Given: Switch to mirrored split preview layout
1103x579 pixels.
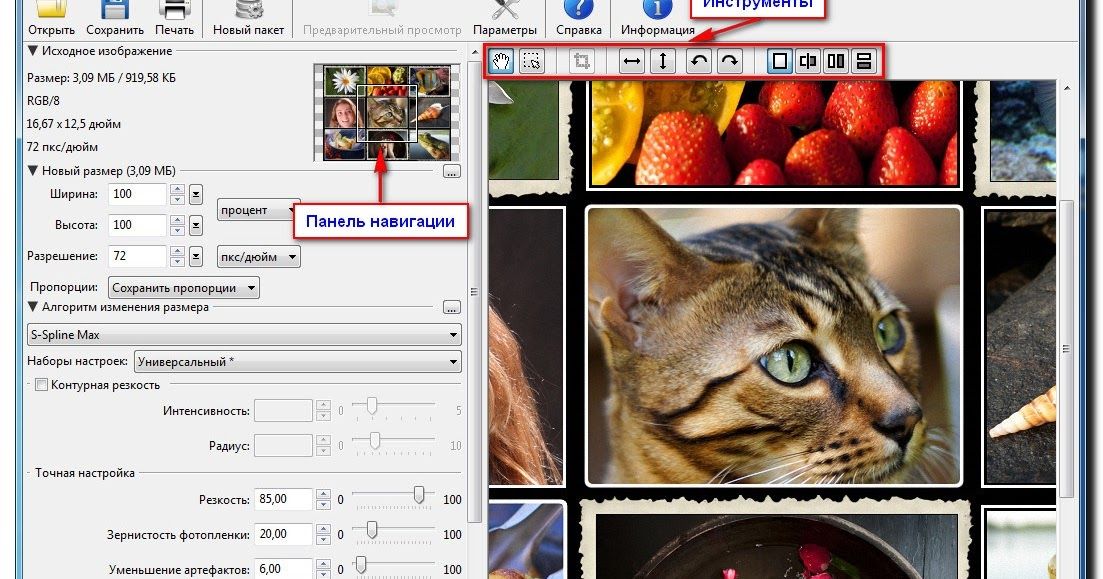Looking at the screenshot, I should pyautogui.click(x=808, y=61).
